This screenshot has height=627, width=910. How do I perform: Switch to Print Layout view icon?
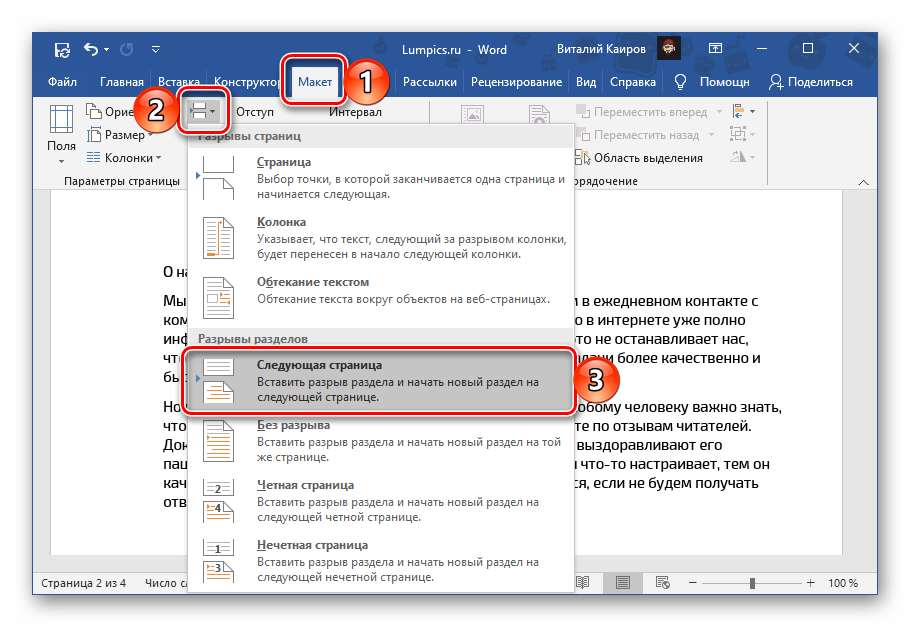623,582
